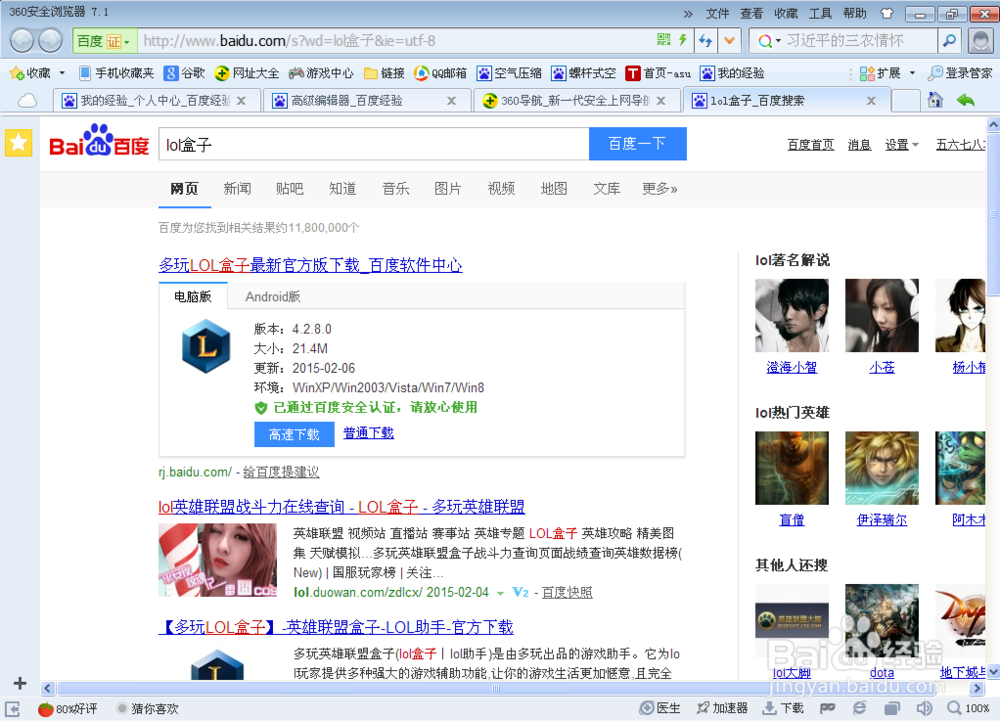Open the 设置 dropdown on Baidu page
Screen dimensions: 1000x721
pos(901,145)
